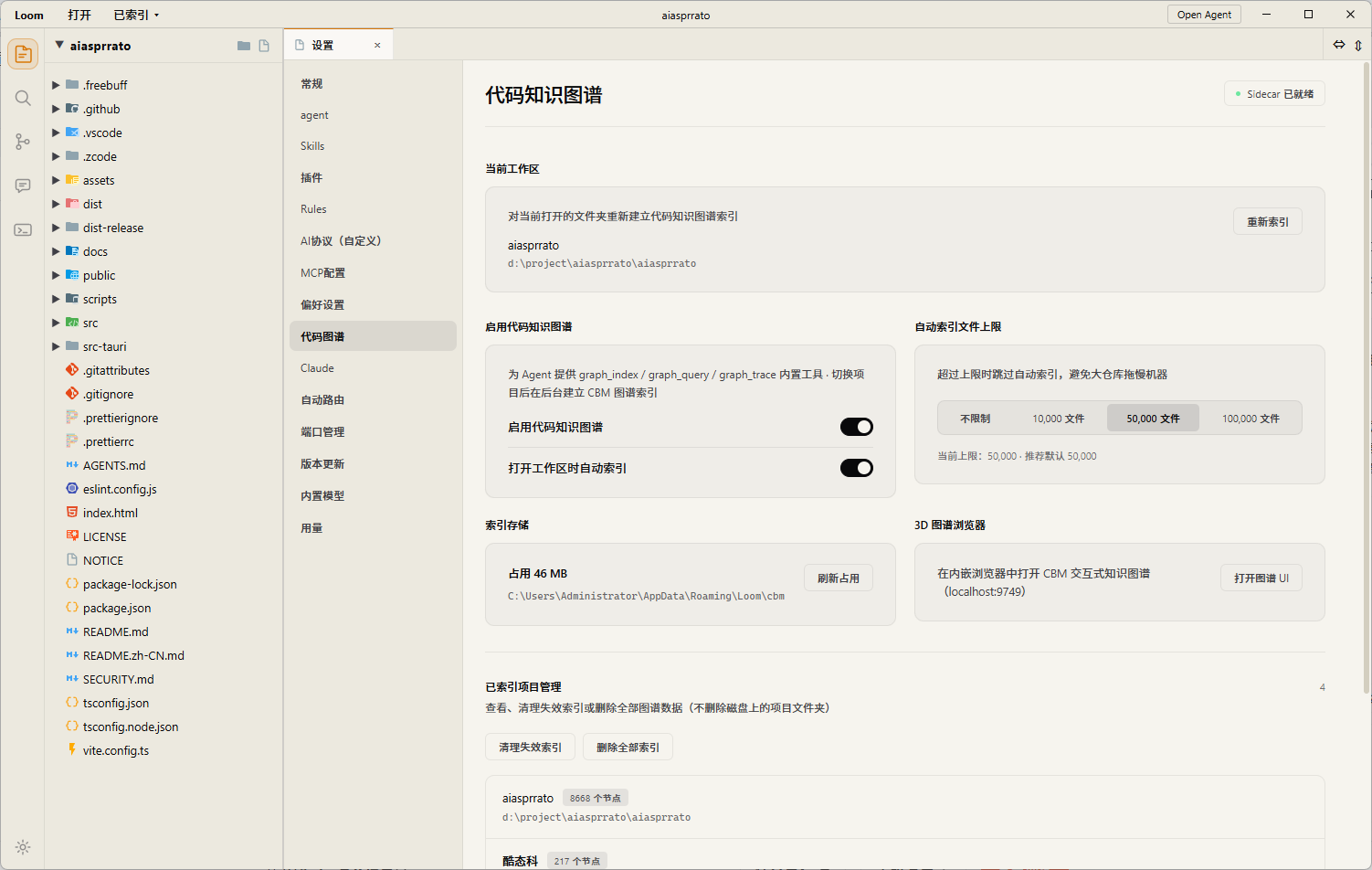Viewport: 1372px width, 870px height.
Task: Expand the dist-release folder
Action: pyautogui.click(x=56, y=228)
